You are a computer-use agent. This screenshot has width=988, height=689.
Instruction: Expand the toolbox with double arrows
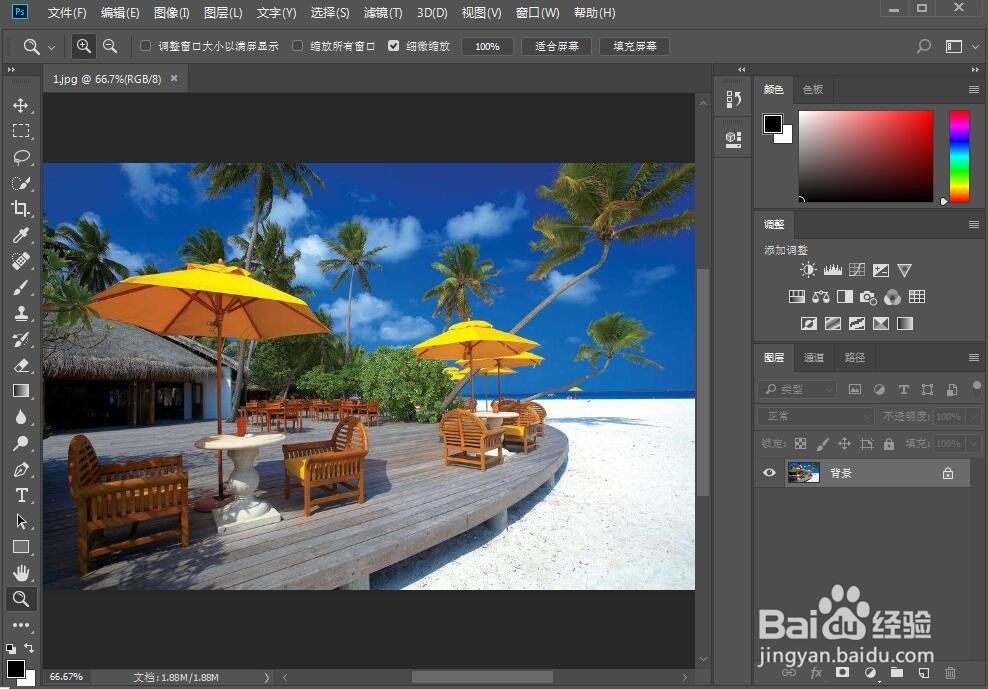click(x=11, y=70)
